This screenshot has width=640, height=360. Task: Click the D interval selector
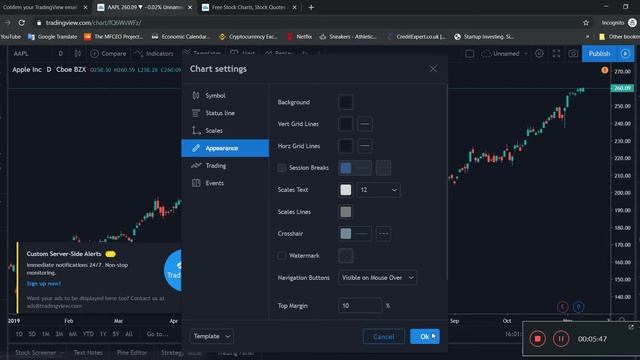60,53
